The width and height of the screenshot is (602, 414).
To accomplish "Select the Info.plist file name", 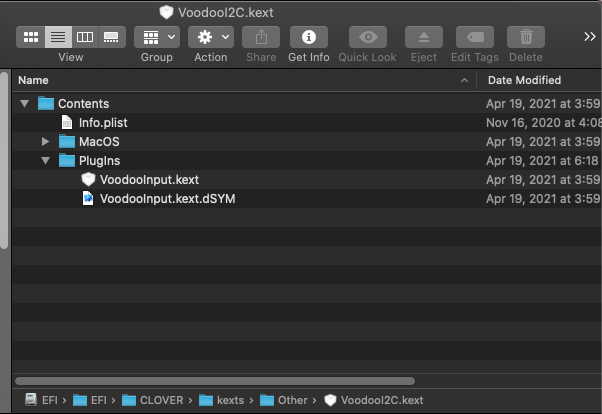I will coord(103,123).
